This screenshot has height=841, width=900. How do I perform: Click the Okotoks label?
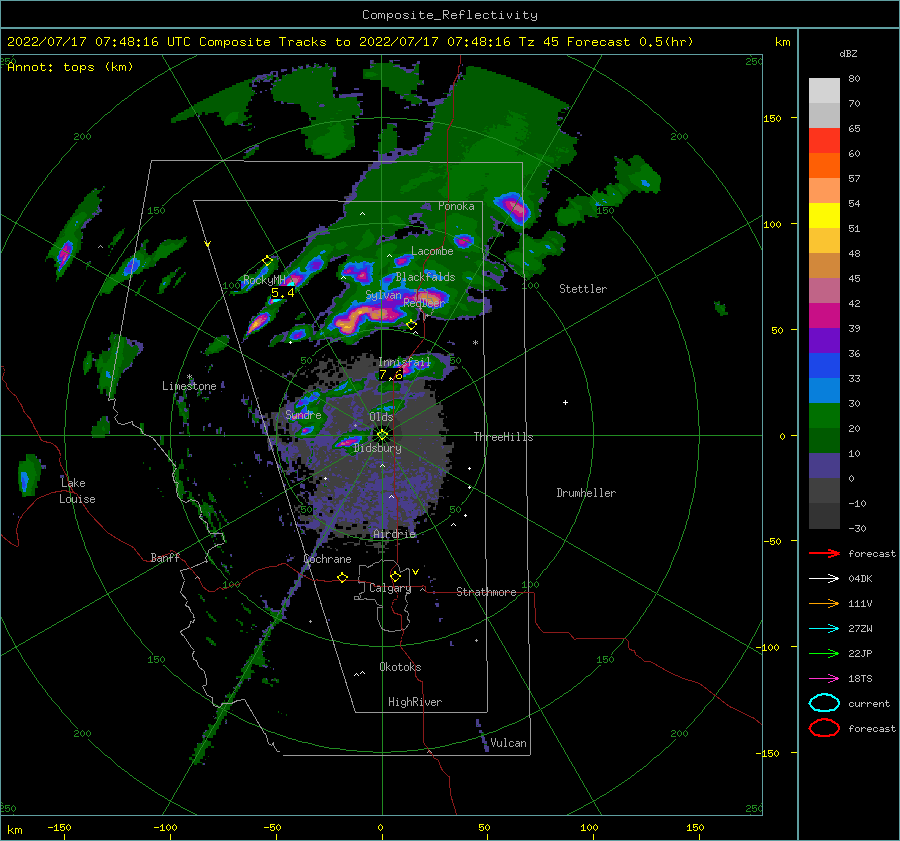click(400, 667)
